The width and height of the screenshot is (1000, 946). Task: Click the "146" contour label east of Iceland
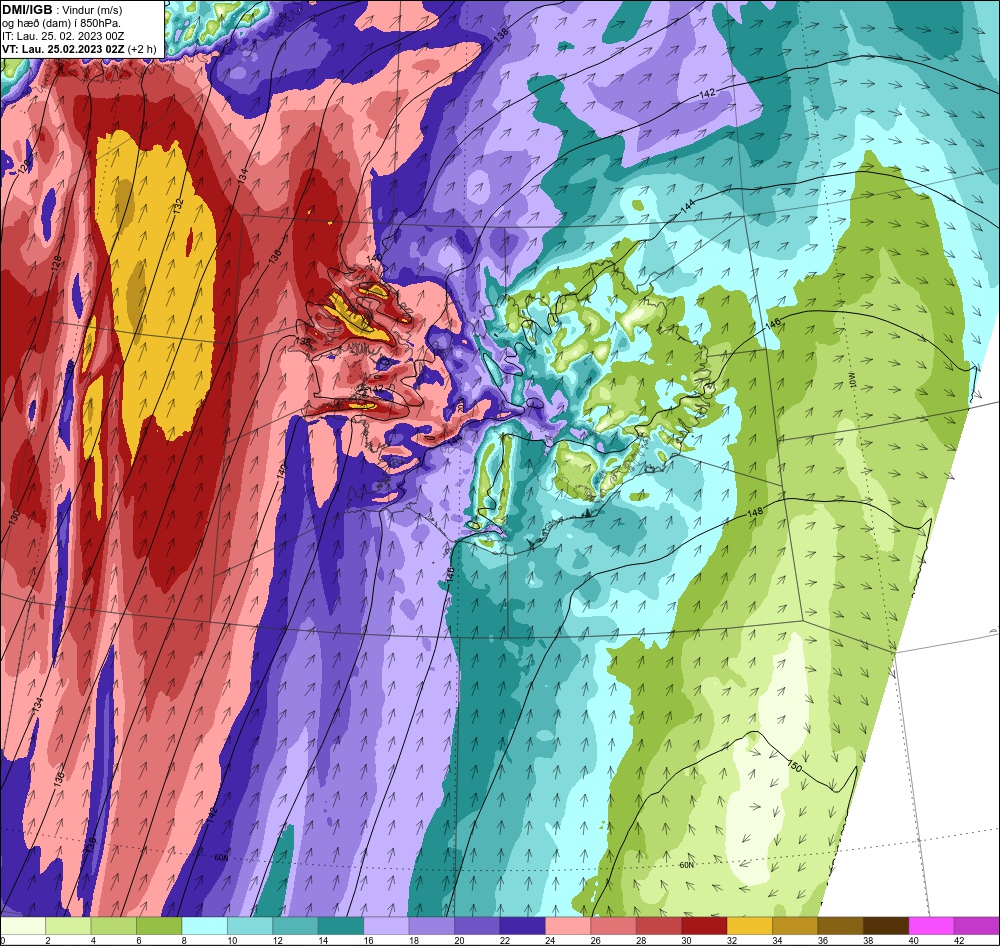coord(772,323)
